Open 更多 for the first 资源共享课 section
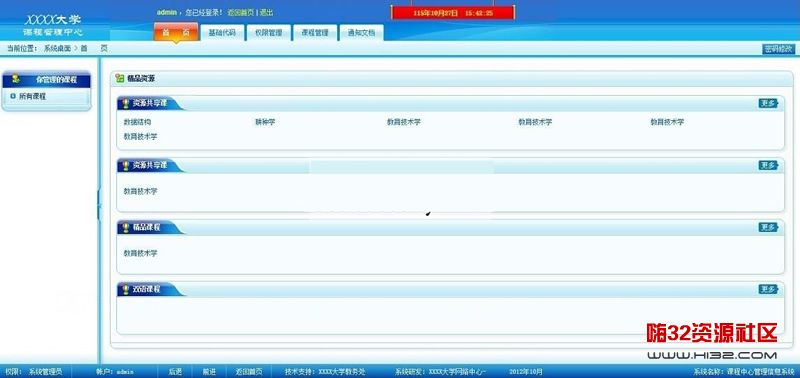The image size is (800, 378). pos(768,103)
